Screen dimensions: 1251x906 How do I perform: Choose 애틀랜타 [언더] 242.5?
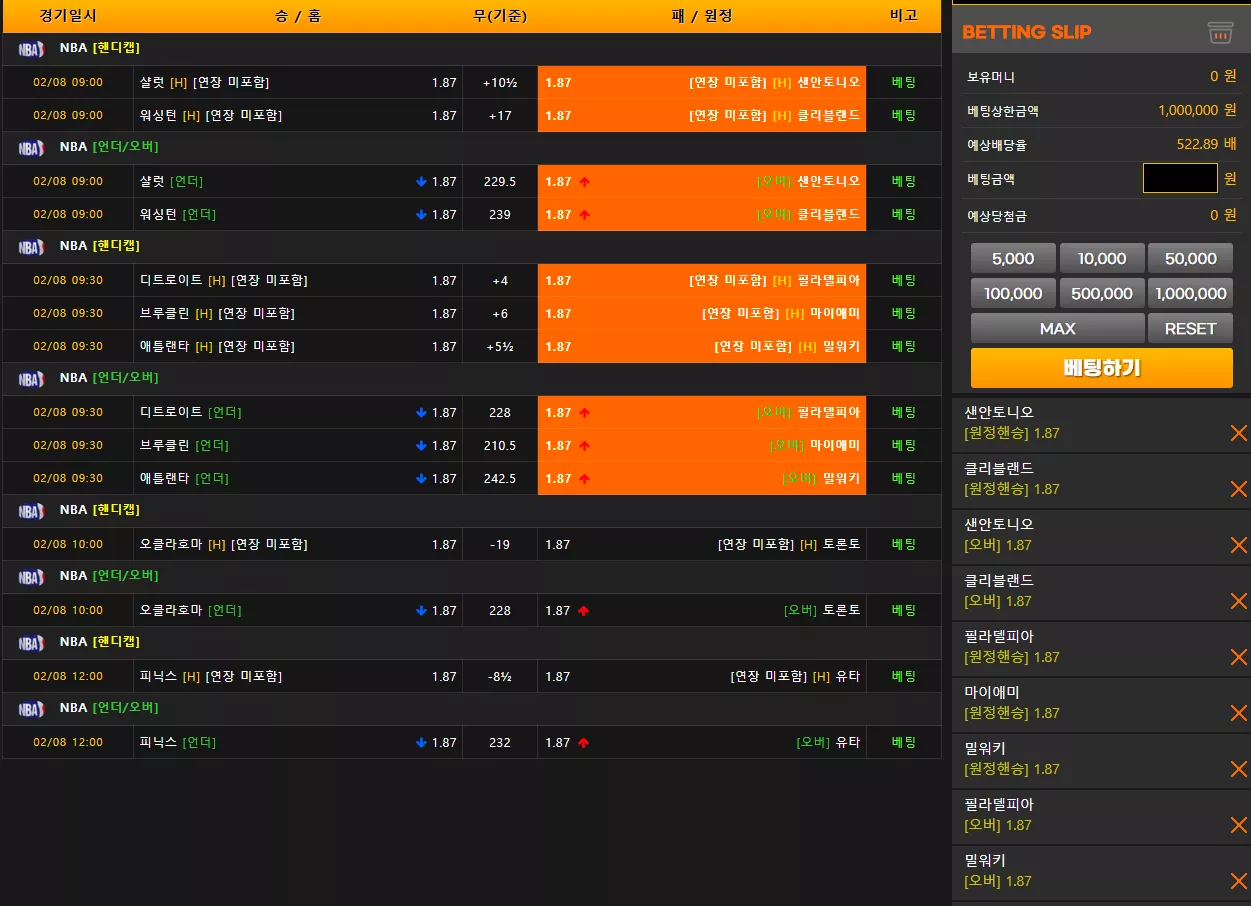click(298, 479)
